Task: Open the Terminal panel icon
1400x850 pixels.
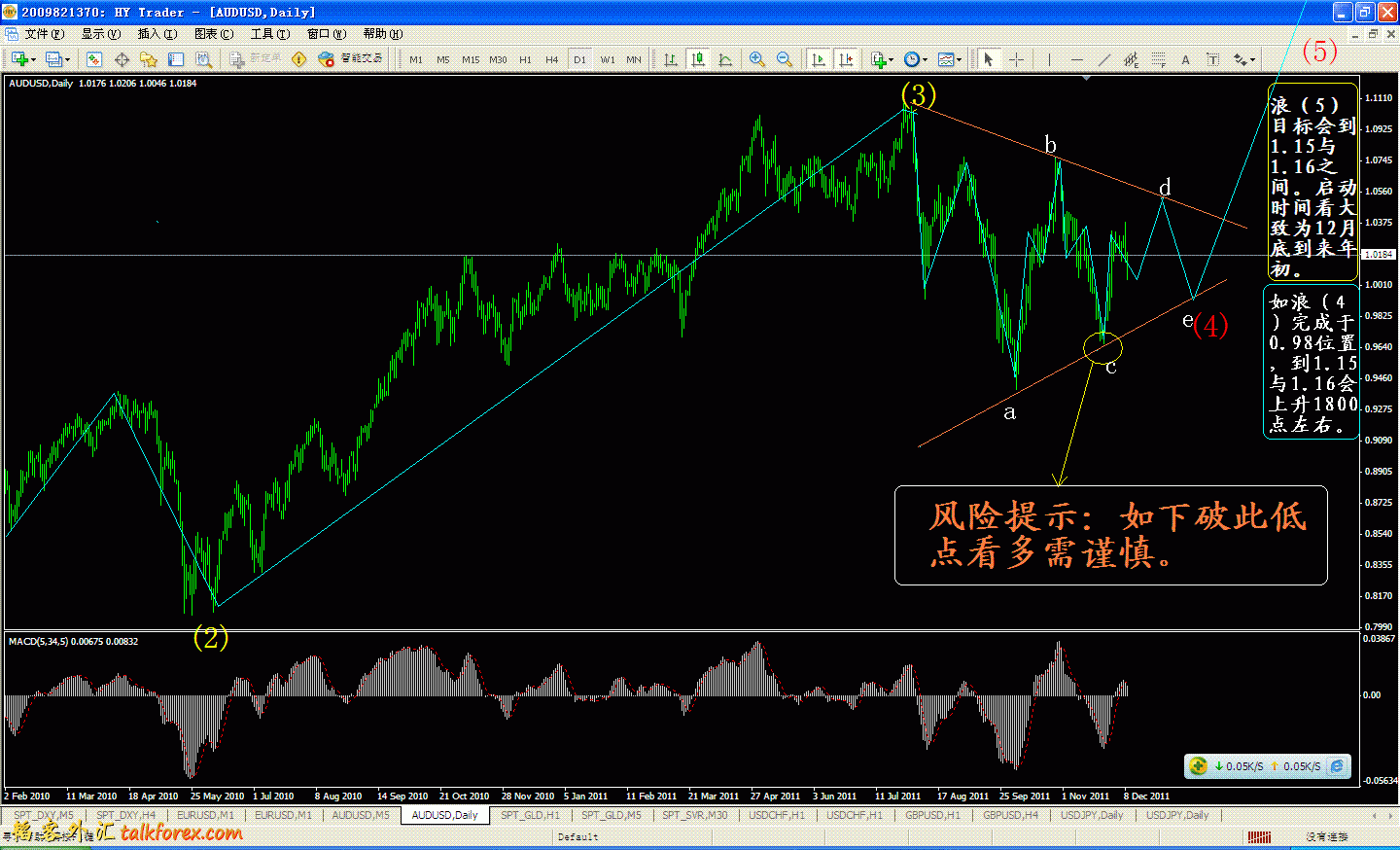Action: coord(176,59)
